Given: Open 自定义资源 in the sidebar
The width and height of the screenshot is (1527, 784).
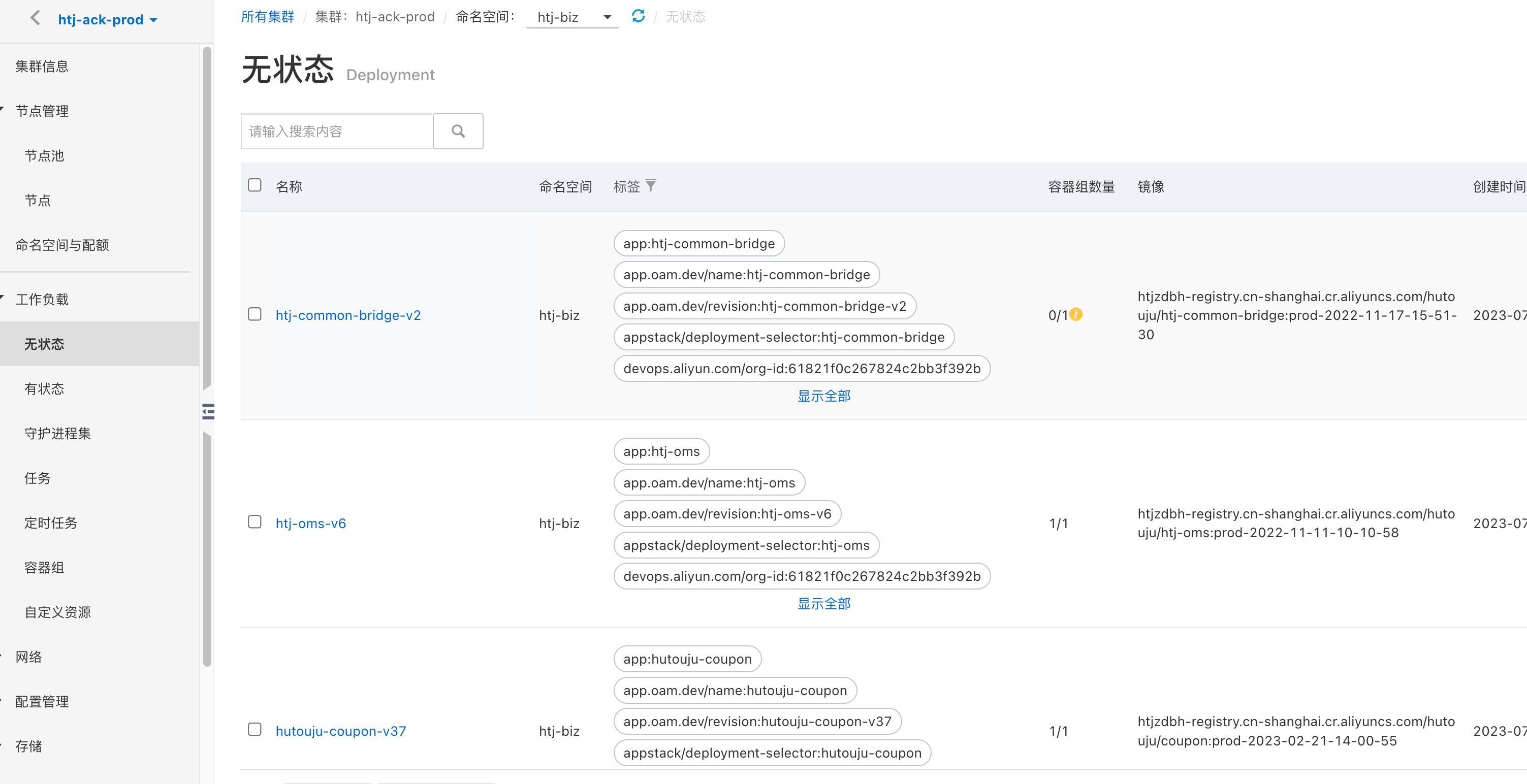Looking at the screenshot, I should 57,612.
